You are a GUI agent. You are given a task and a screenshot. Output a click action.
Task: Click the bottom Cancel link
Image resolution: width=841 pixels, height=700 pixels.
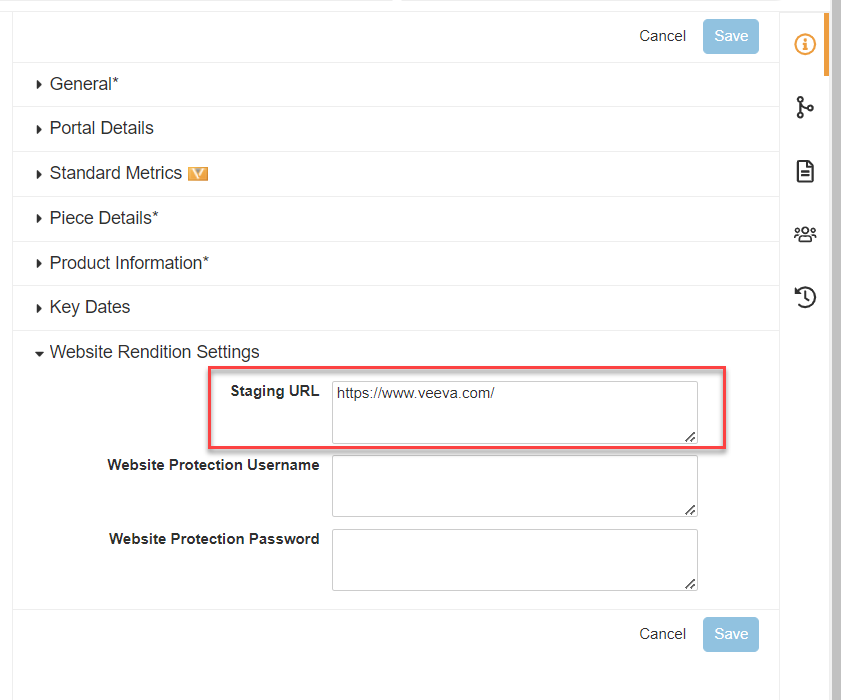pos(662,634)
